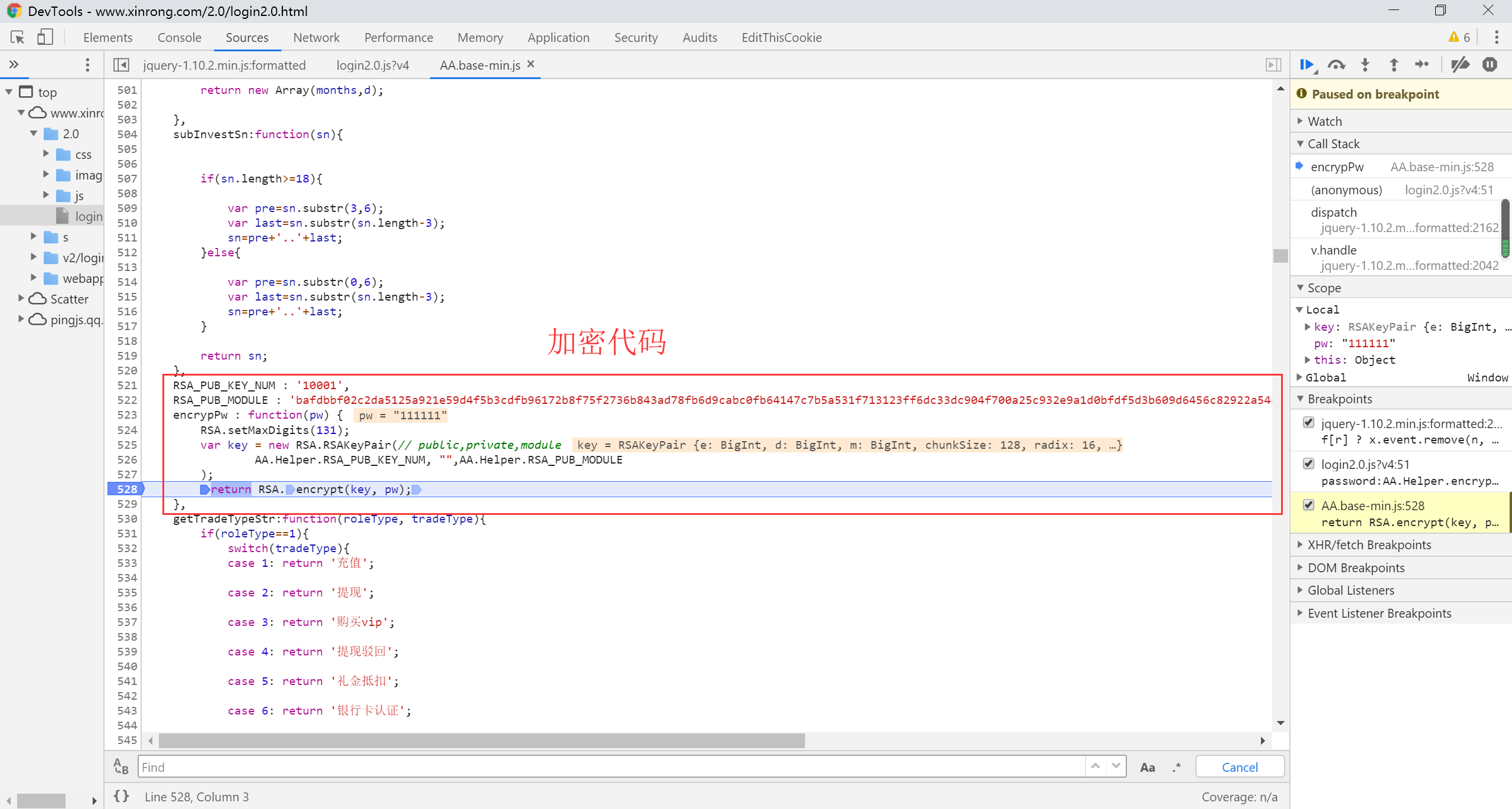
Task: Cancel the find bar
Action: pos(1239,766)
